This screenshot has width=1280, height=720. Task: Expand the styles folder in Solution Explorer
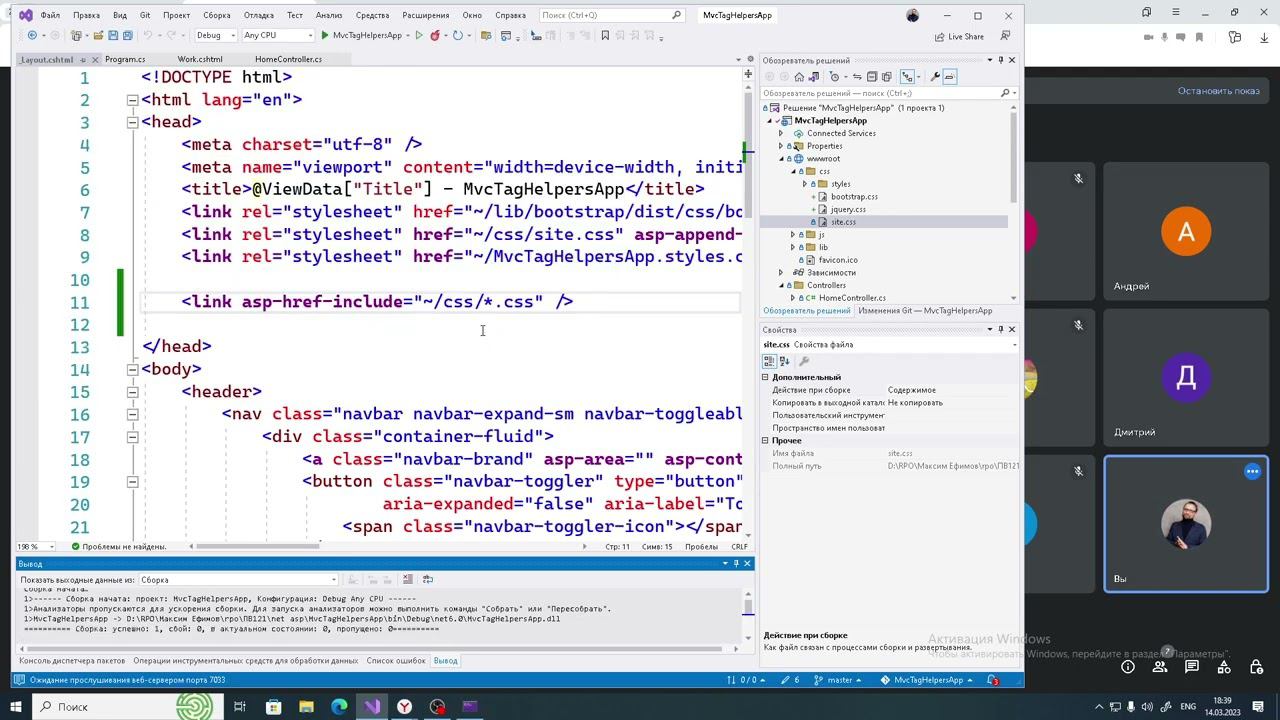point(805,184)
